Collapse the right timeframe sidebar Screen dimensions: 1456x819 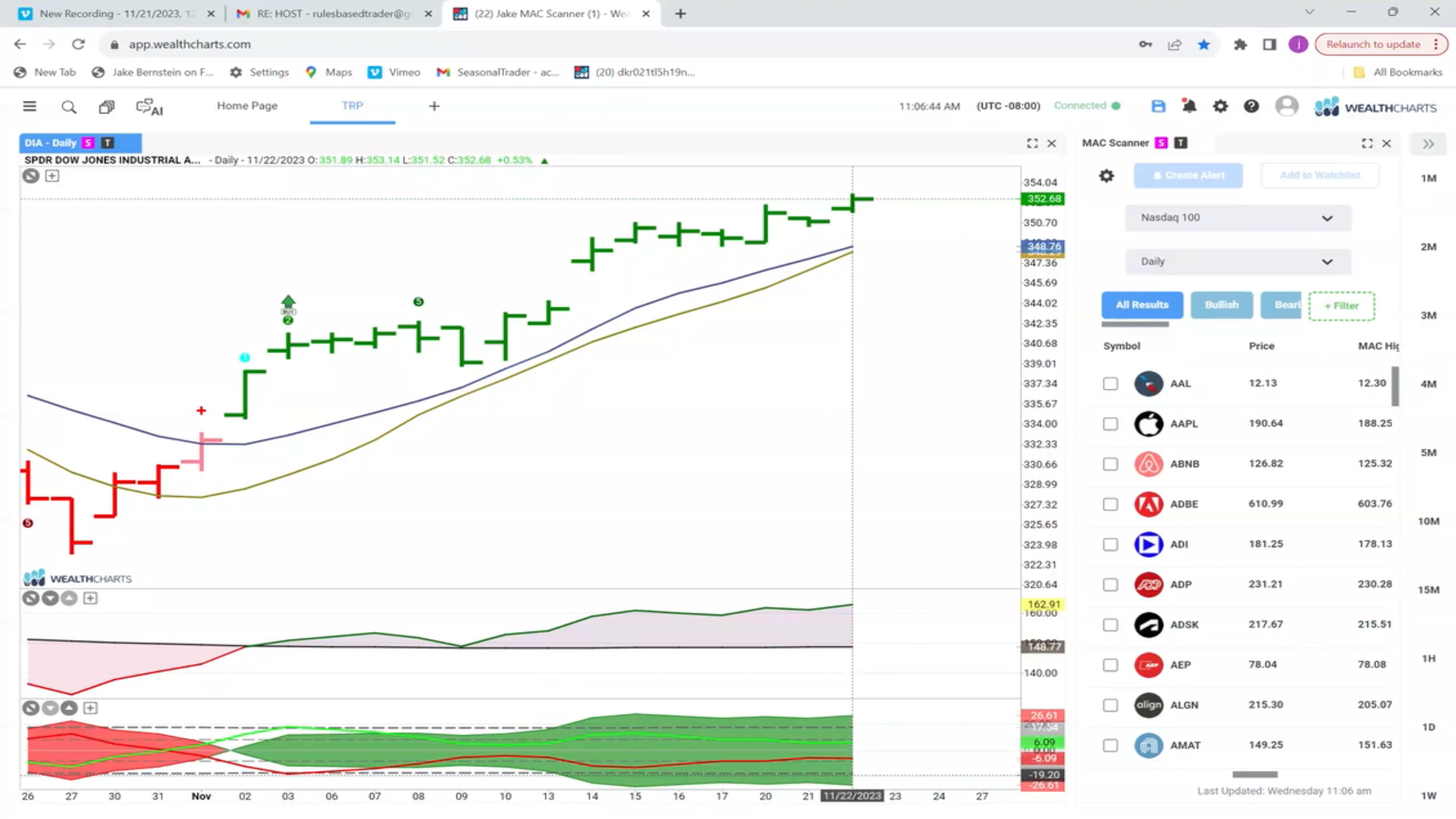1429,144
